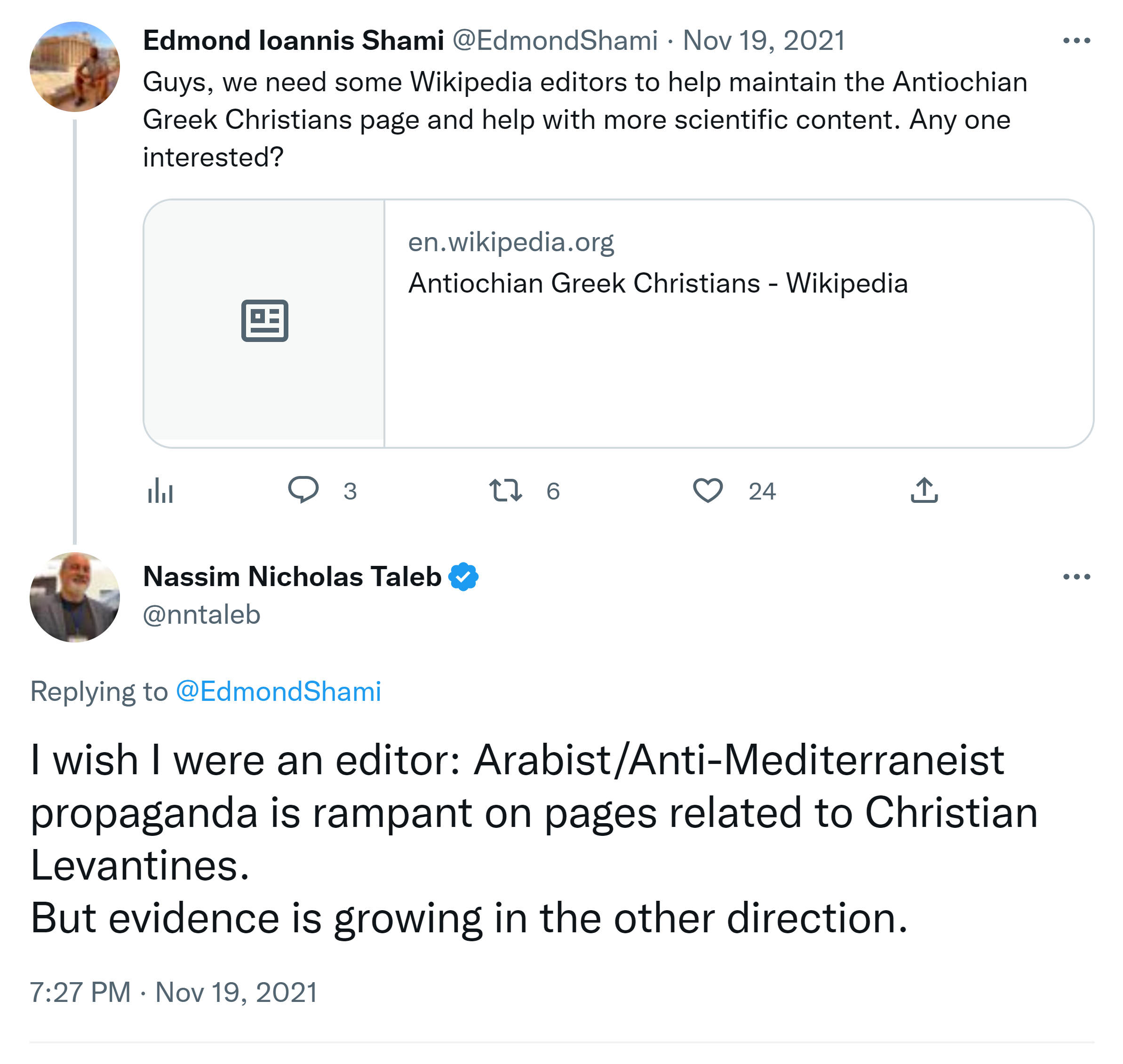The image size is (1123, 1064).
Task: Open Edmond Ioannis Shami's profile picture
Action: coord(75,67)
